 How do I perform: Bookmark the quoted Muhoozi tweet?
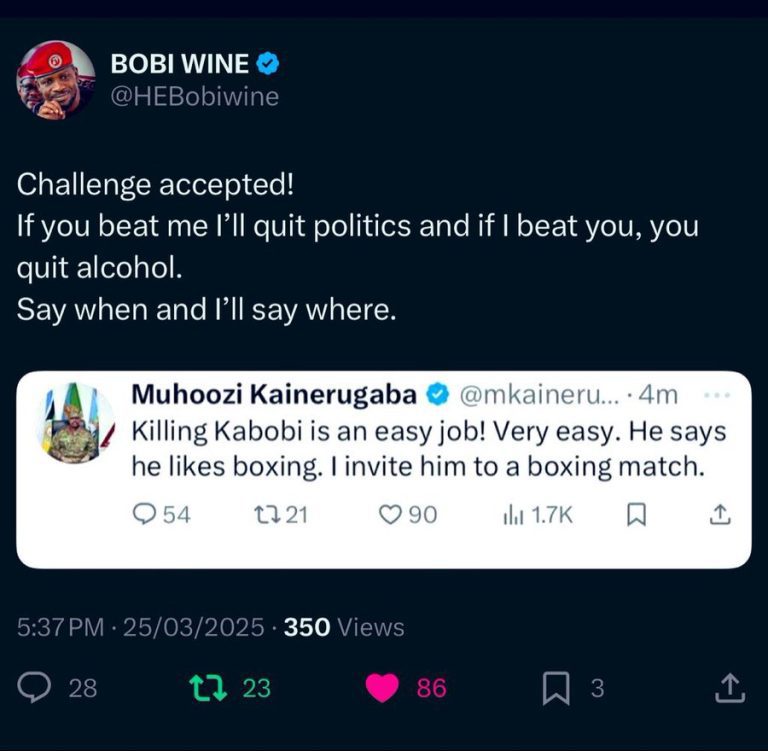click(634, 514)
